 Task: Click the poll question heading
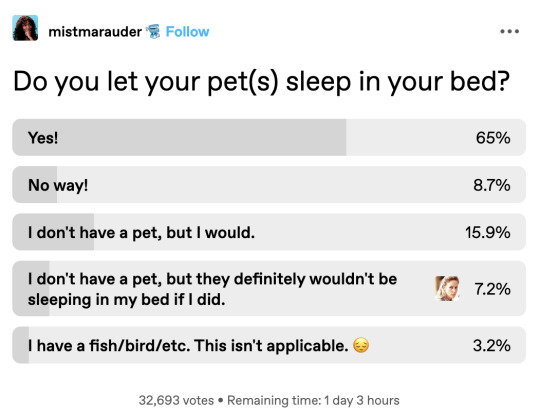[261, 82]
